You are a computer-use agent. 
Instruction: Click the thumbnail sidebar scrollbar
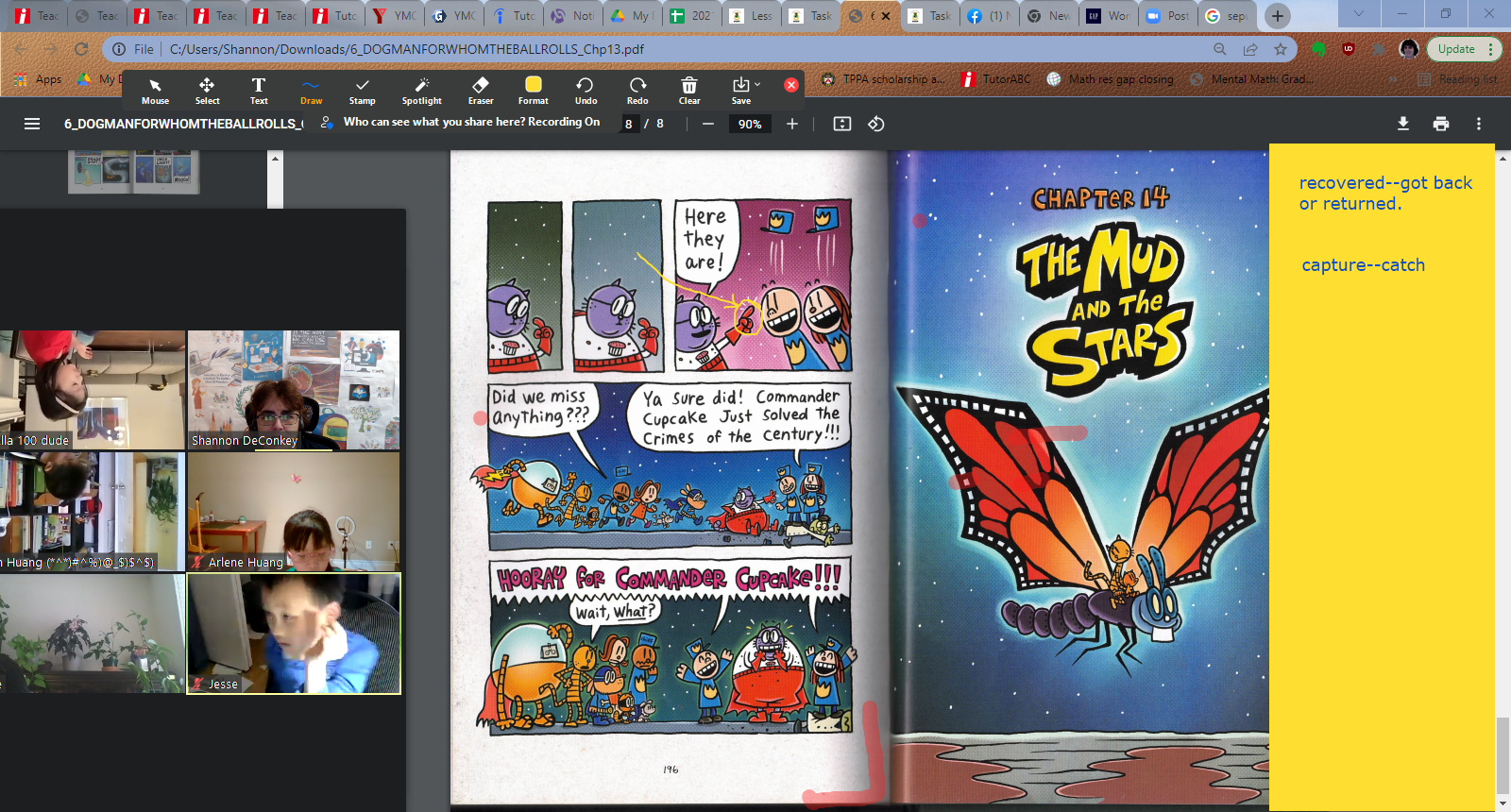click(x=275, y=179)
